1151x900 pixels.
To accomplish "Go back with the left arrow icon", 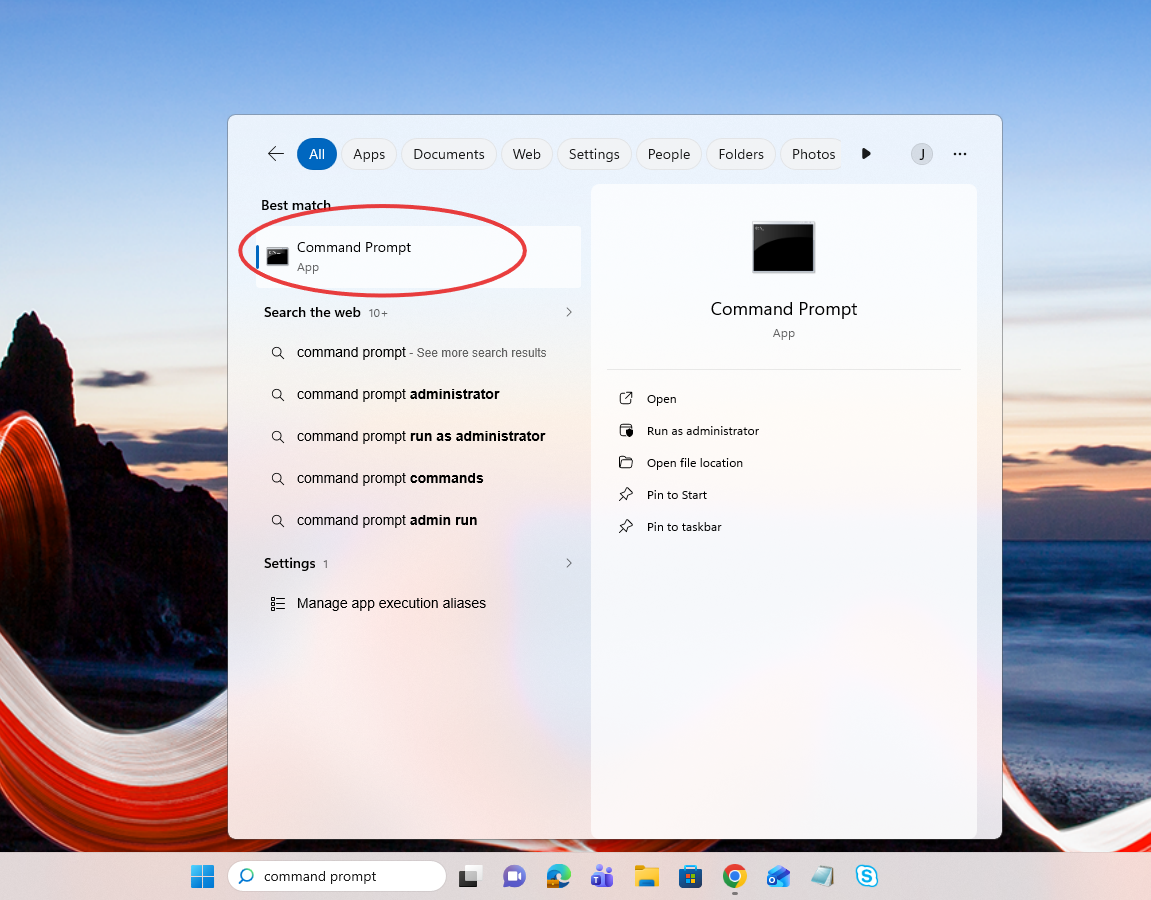I will tap(276, 154).
